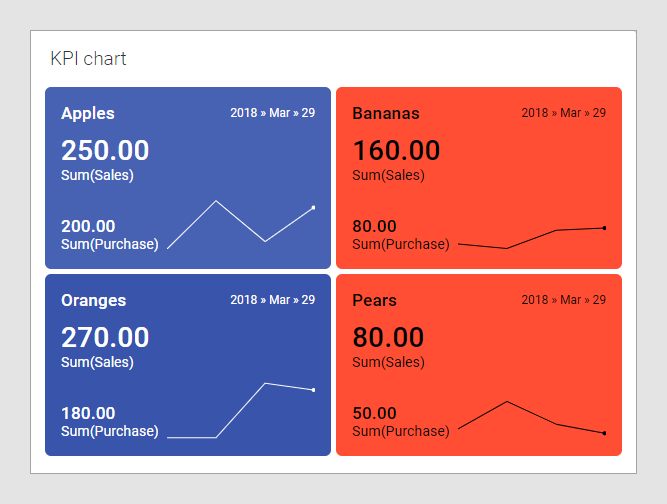Select the Bananas tile heading
The height and width of the screenshot is (504, 667).
(x=386, y=113)
